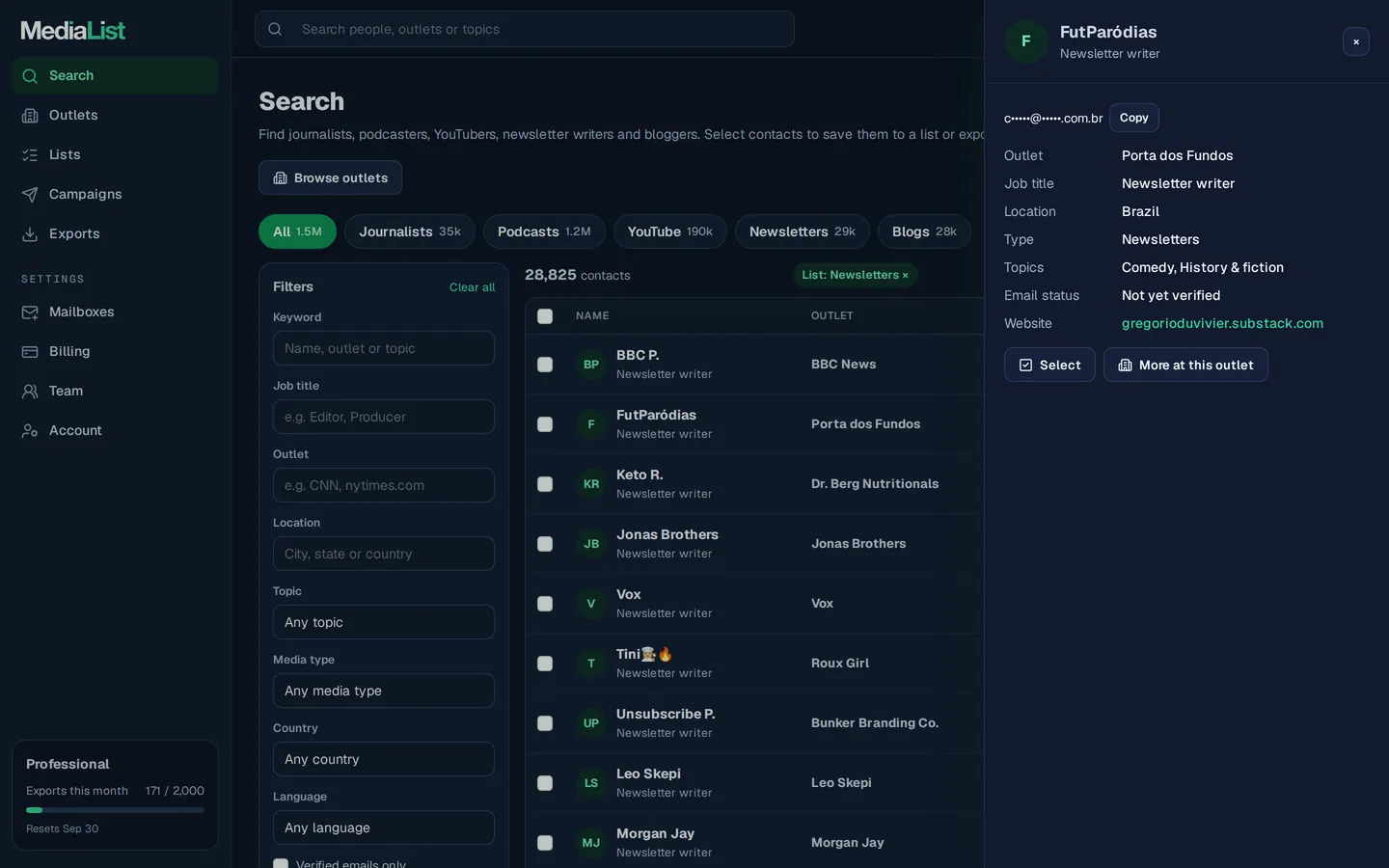
Task: Check the Leo Skepi row checkbox
Action: pos(545,783)
